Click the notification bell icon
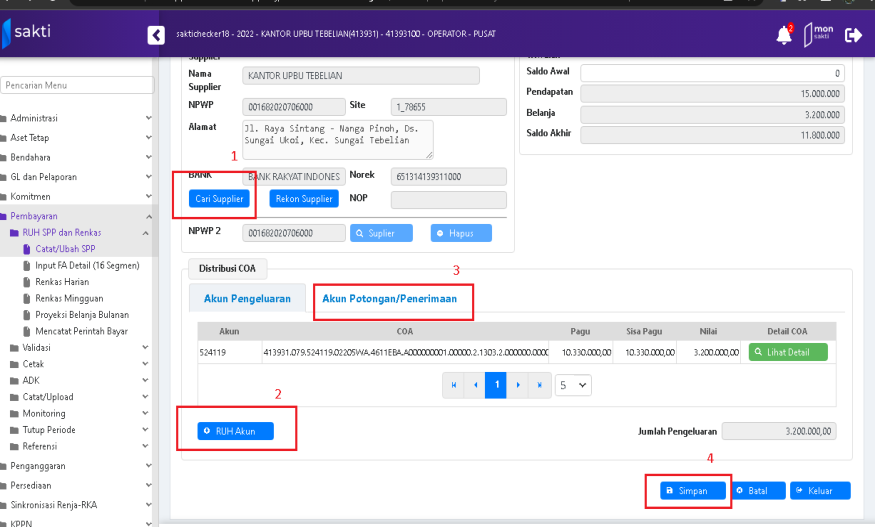The image size is (875, 527). point(784,35)
